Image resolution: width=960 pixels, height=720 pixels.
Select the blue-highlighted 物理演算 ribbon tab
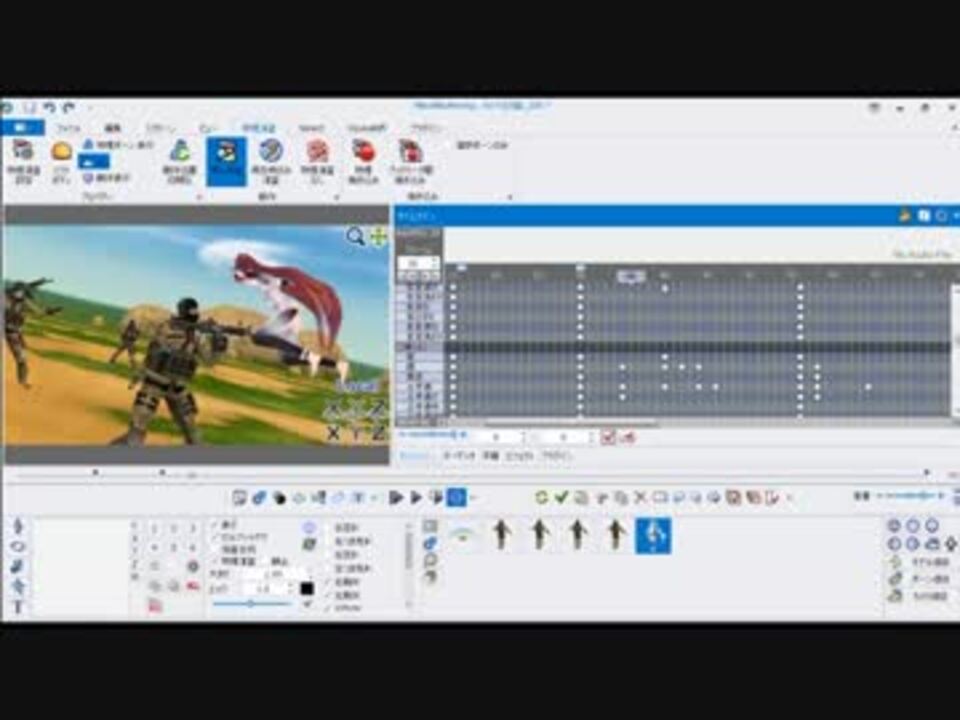[x=258, y=128]
